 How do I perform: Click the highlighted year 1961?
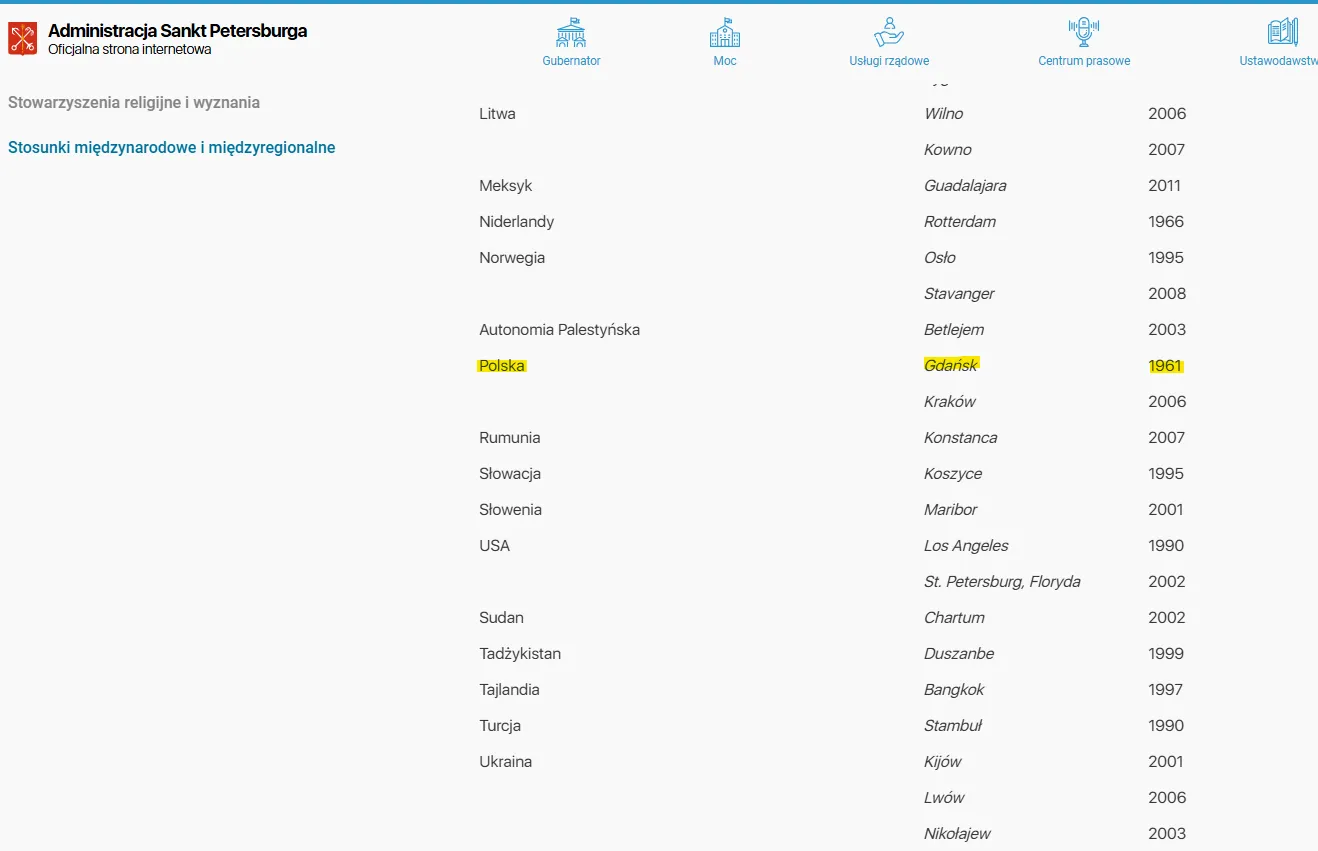point(1166,365)
